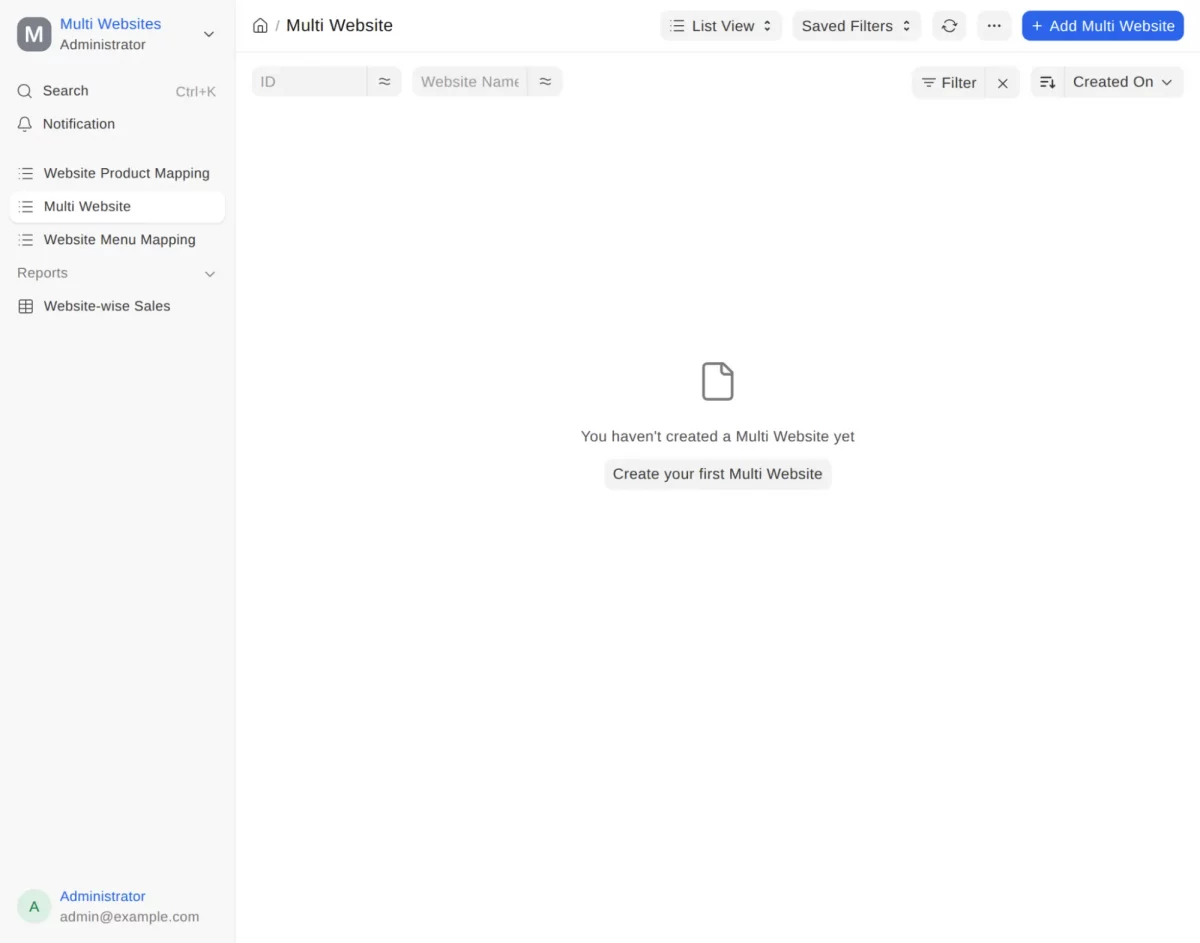Expand the Multi Websites workspace switcher

click(209, 34)
